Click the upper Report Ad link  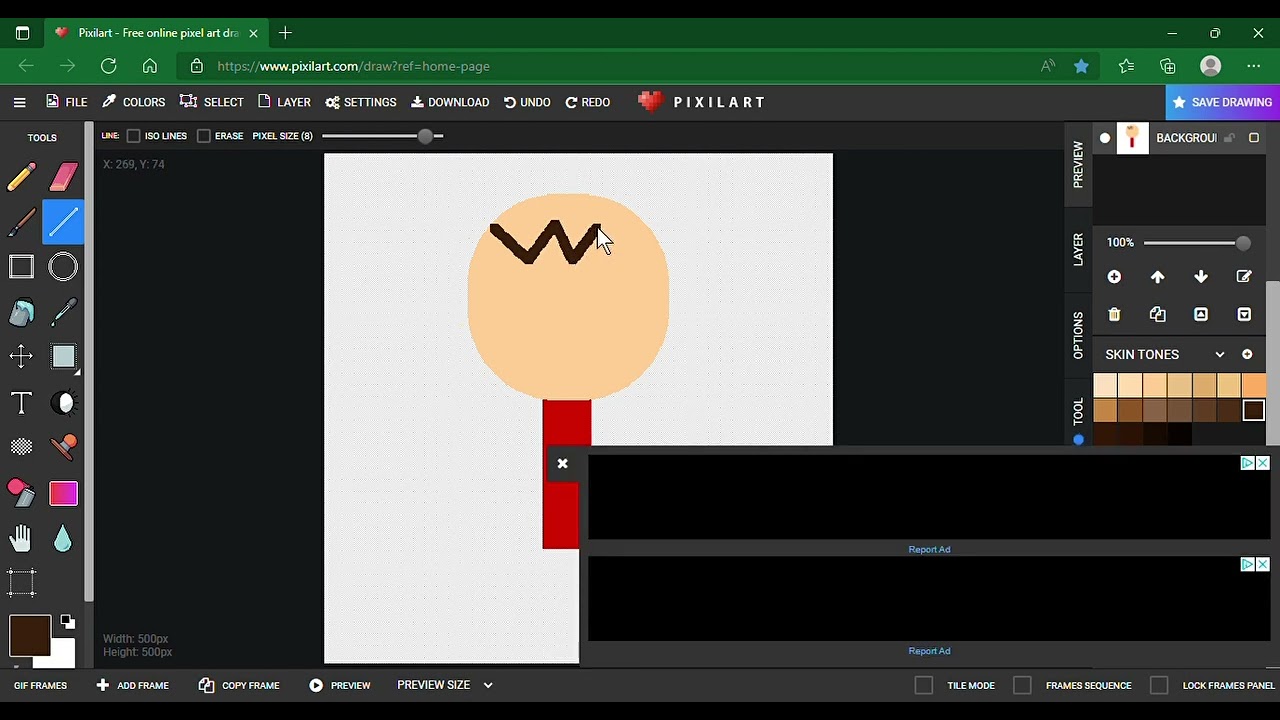point(929,549)
